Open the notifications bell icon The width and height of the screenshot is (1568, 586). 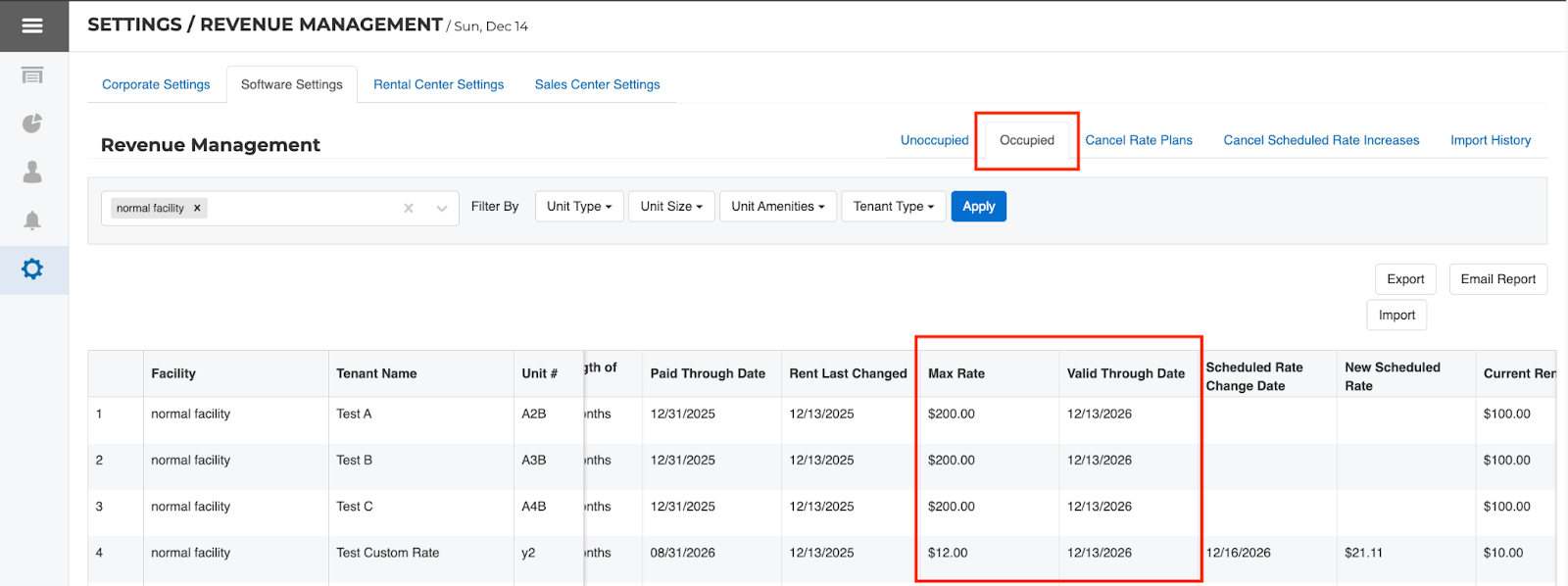(32, 220)
